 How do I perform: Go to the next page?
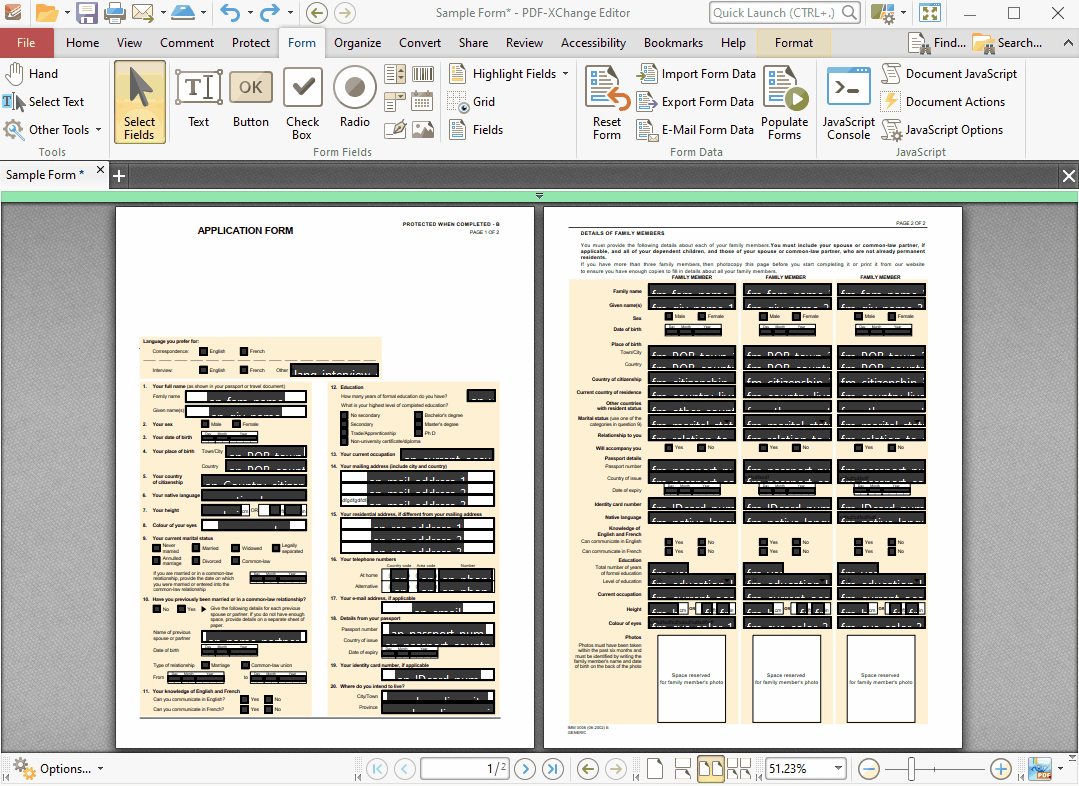tap(525, 769)
